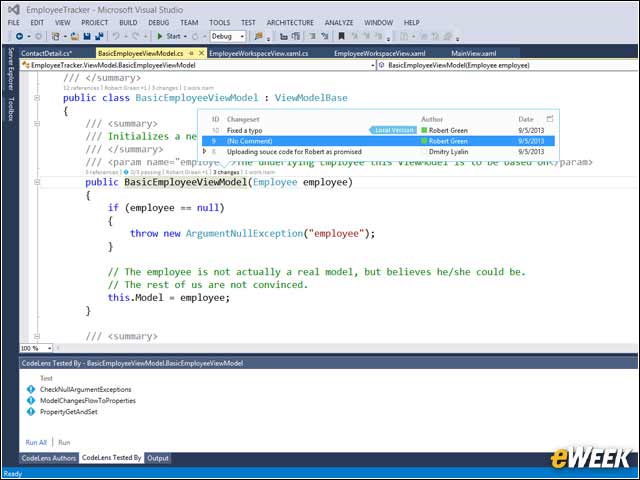
Task: Click the increase indent toolbar icon
Action: 296,36
